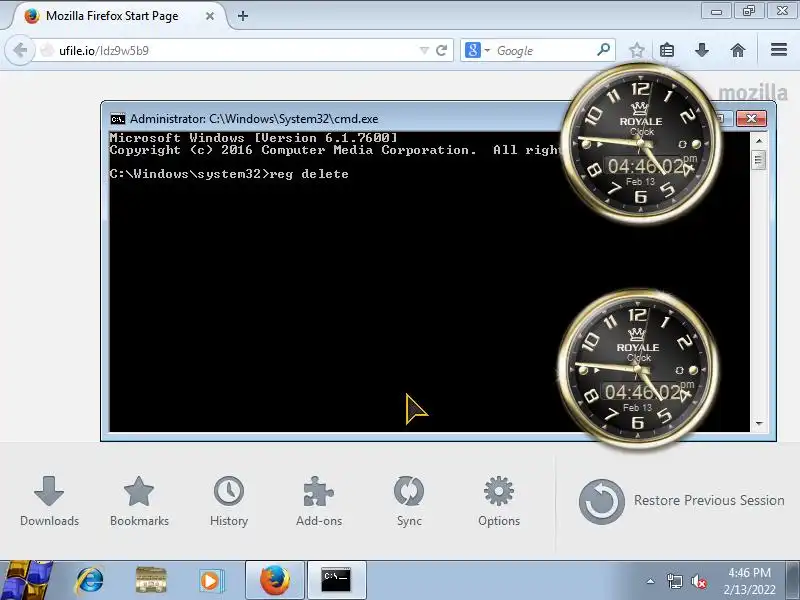Image resolution: width=800 pixels, height=600 pixels.
Task: Open URL history dropdown arrow in address bar
Action: point(424,51)
